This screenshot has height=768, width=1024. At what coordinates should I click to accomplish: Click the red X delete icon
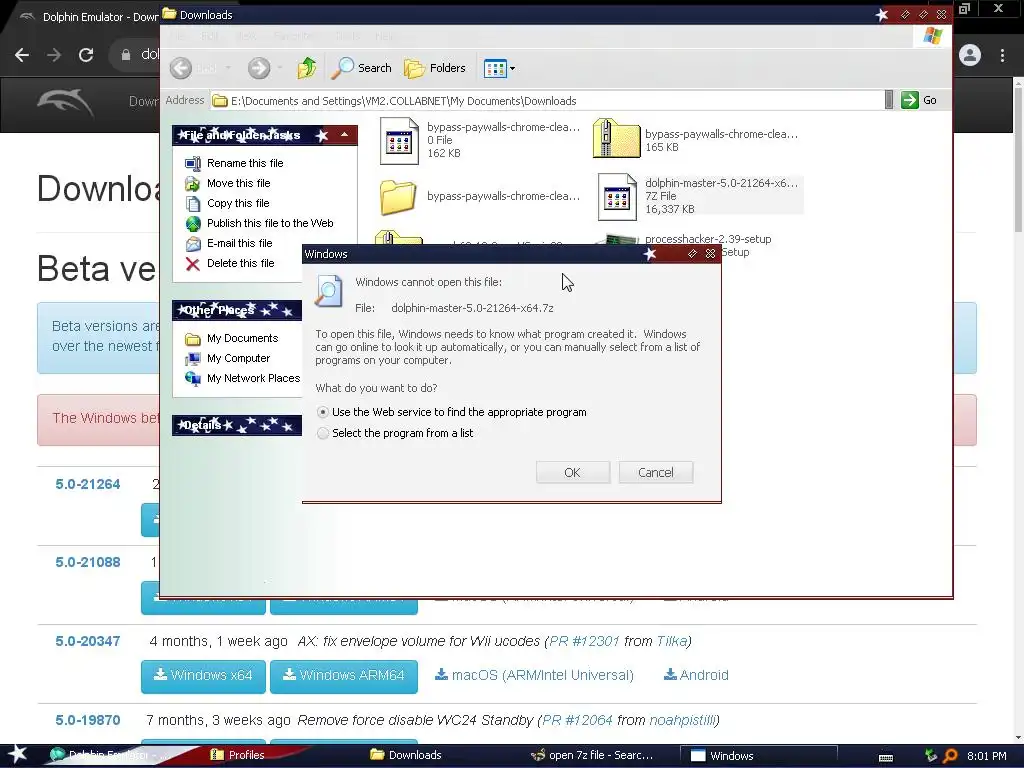tap(193, 263)
